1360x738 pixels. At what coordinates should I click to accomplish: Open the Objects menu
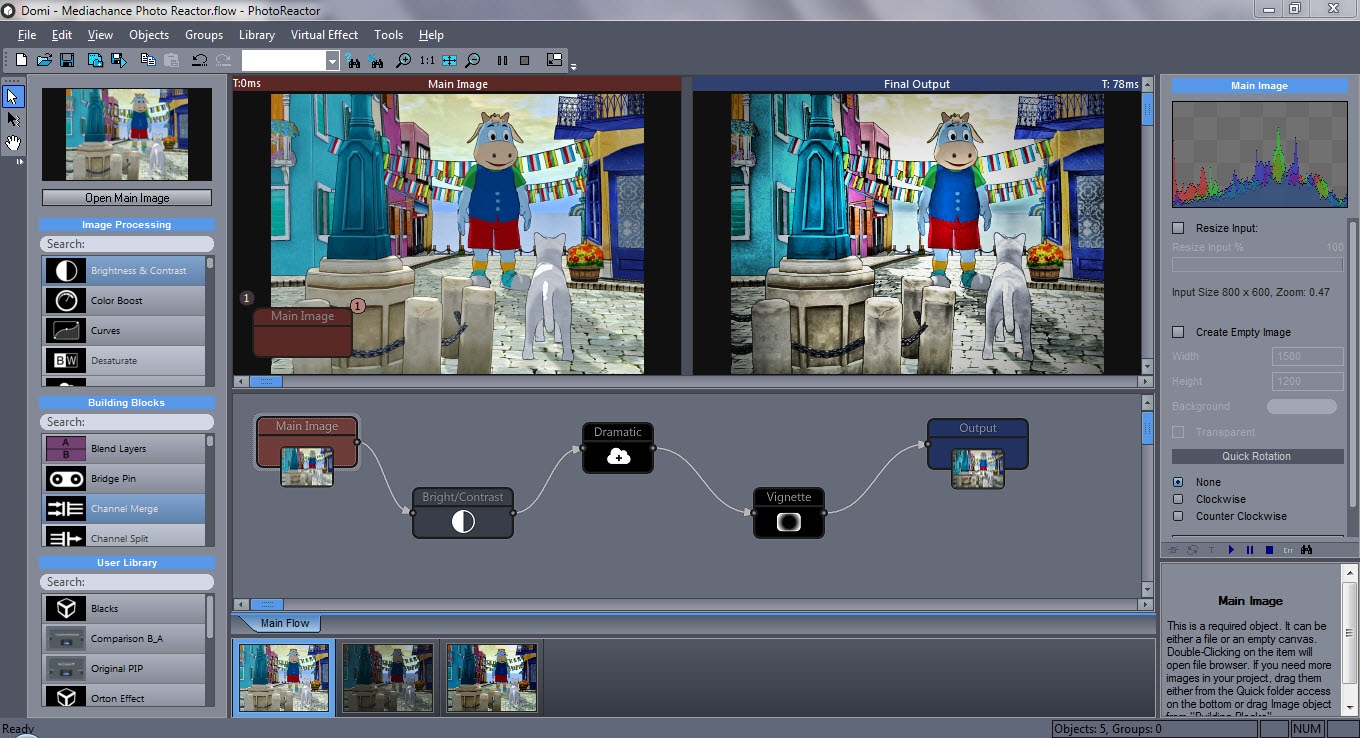tap(149, 35)
